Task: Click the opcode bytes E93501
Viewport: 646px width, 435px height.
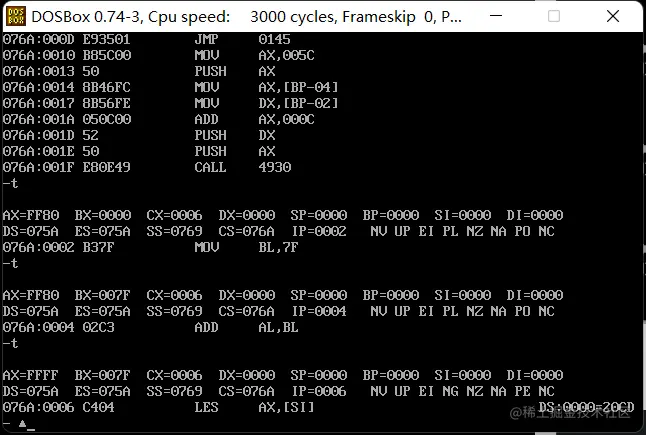Action: pos(106,39)
